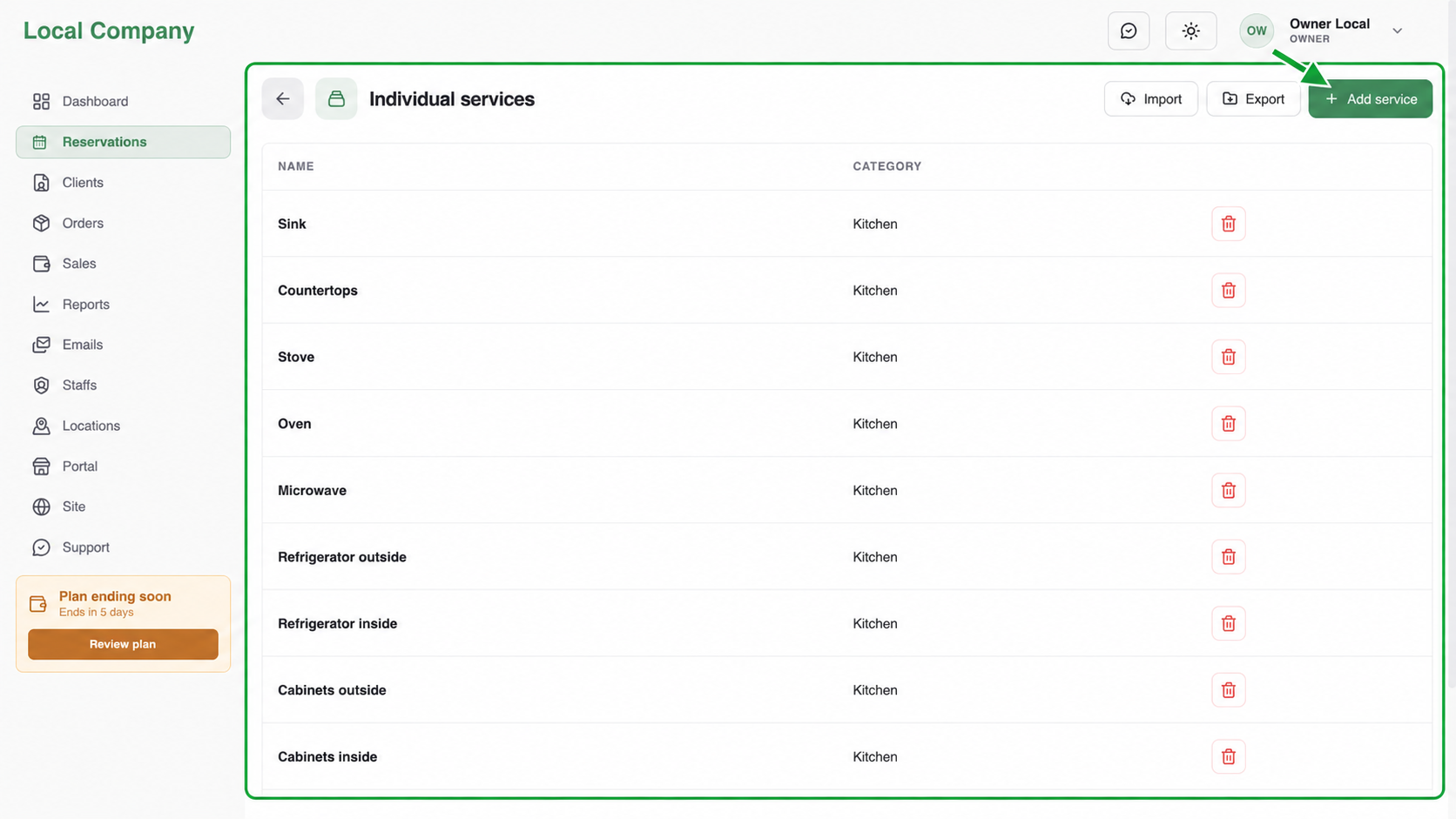
Task: Open the chat messages icon
Action: coord(1129,31)
